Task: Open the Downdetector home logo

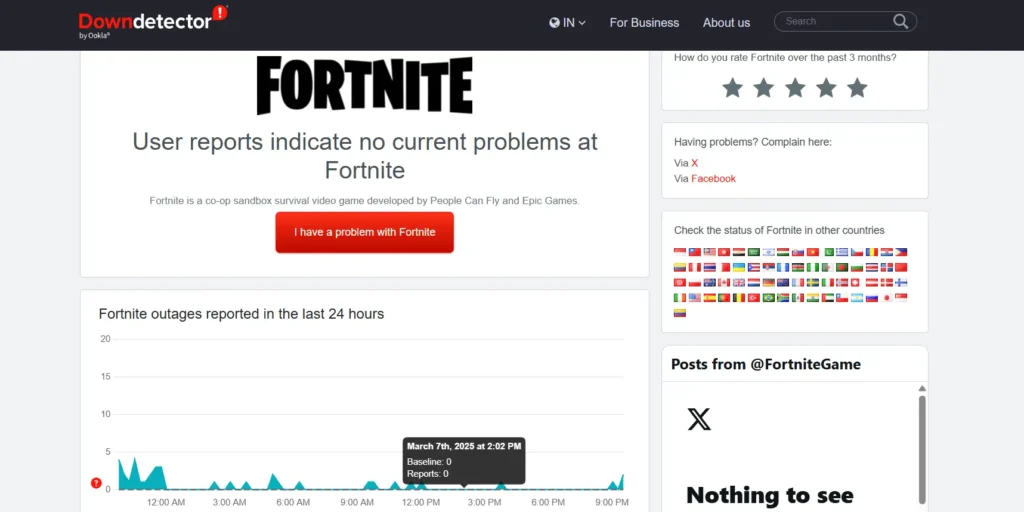Action: click(153, 22)
